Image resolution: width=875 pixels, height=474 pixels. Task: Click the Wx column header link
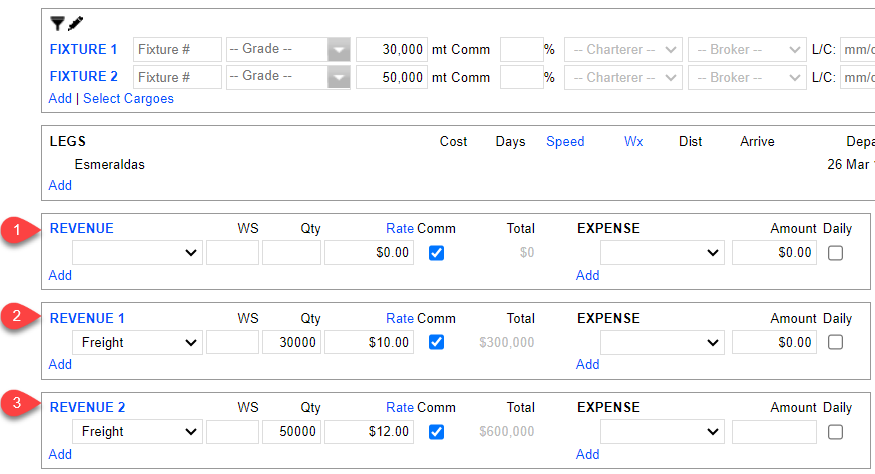coord(634,142)
